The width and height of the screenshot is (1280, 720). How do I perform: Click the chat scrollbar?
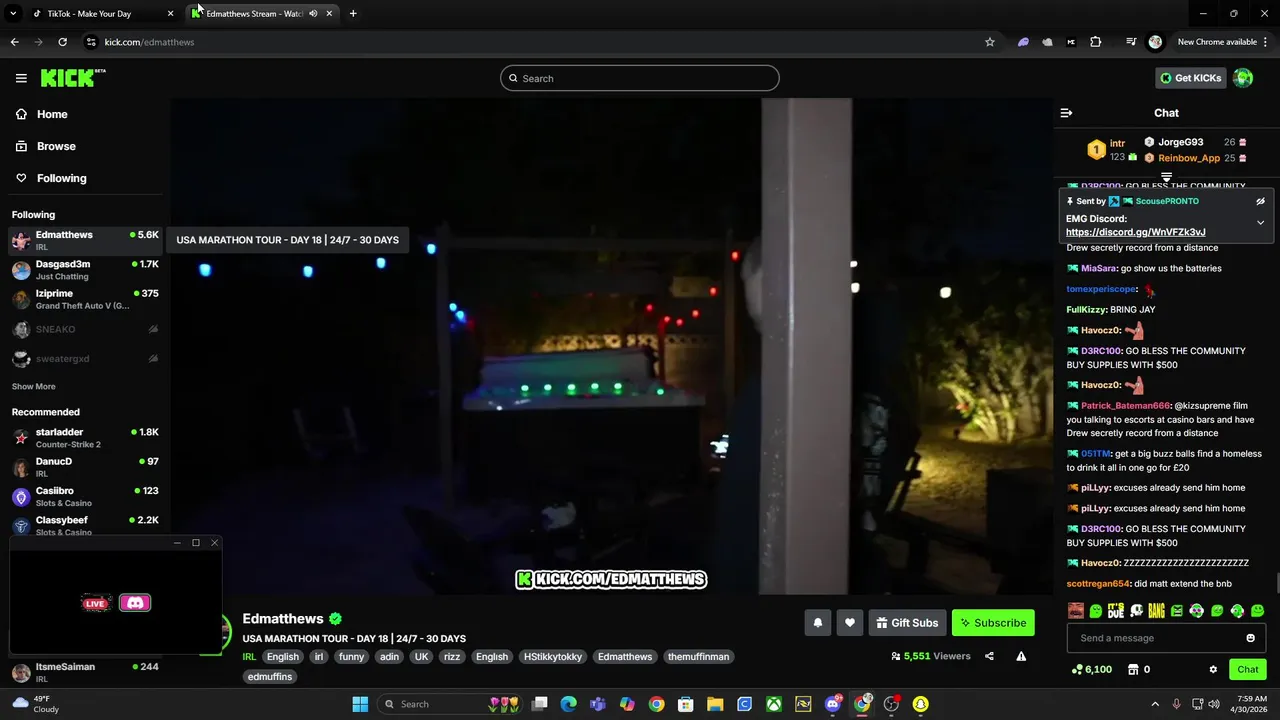tap(1276, 583)
